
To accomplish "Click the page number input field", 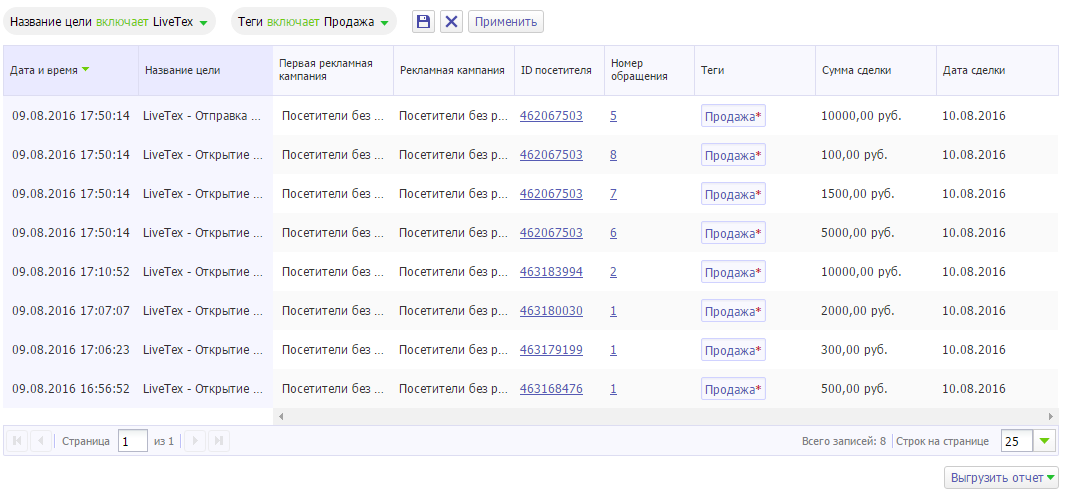I will pyautogui.click(x=133, y=441).
